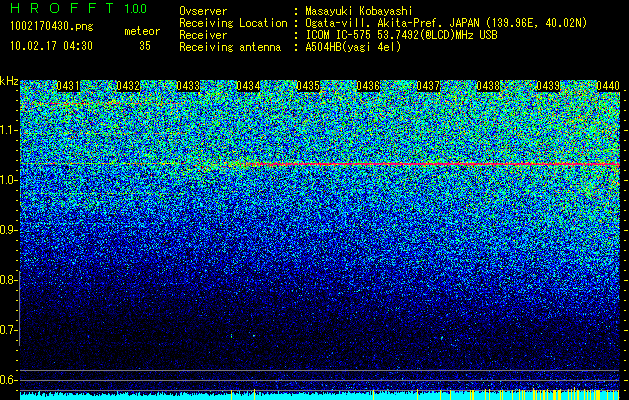Click the 0437 time marker
The image size is (629, 400).
428,86
